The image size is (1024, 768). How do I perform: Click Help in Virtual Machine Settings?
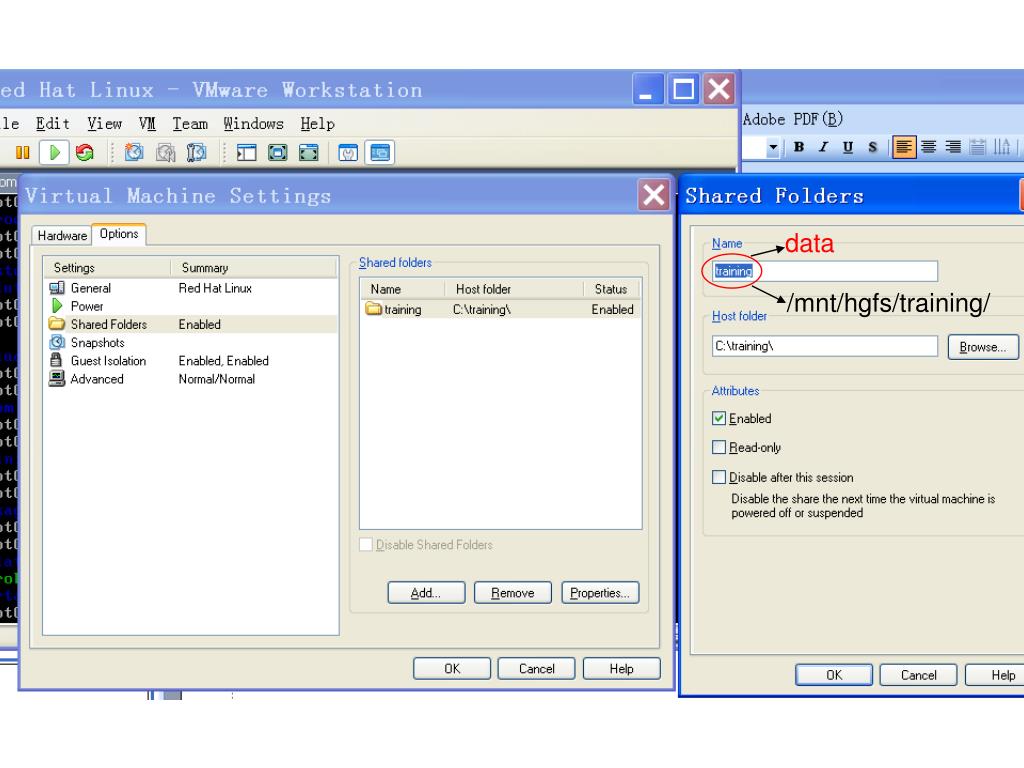pyautogui.click(x=622, y=669)
